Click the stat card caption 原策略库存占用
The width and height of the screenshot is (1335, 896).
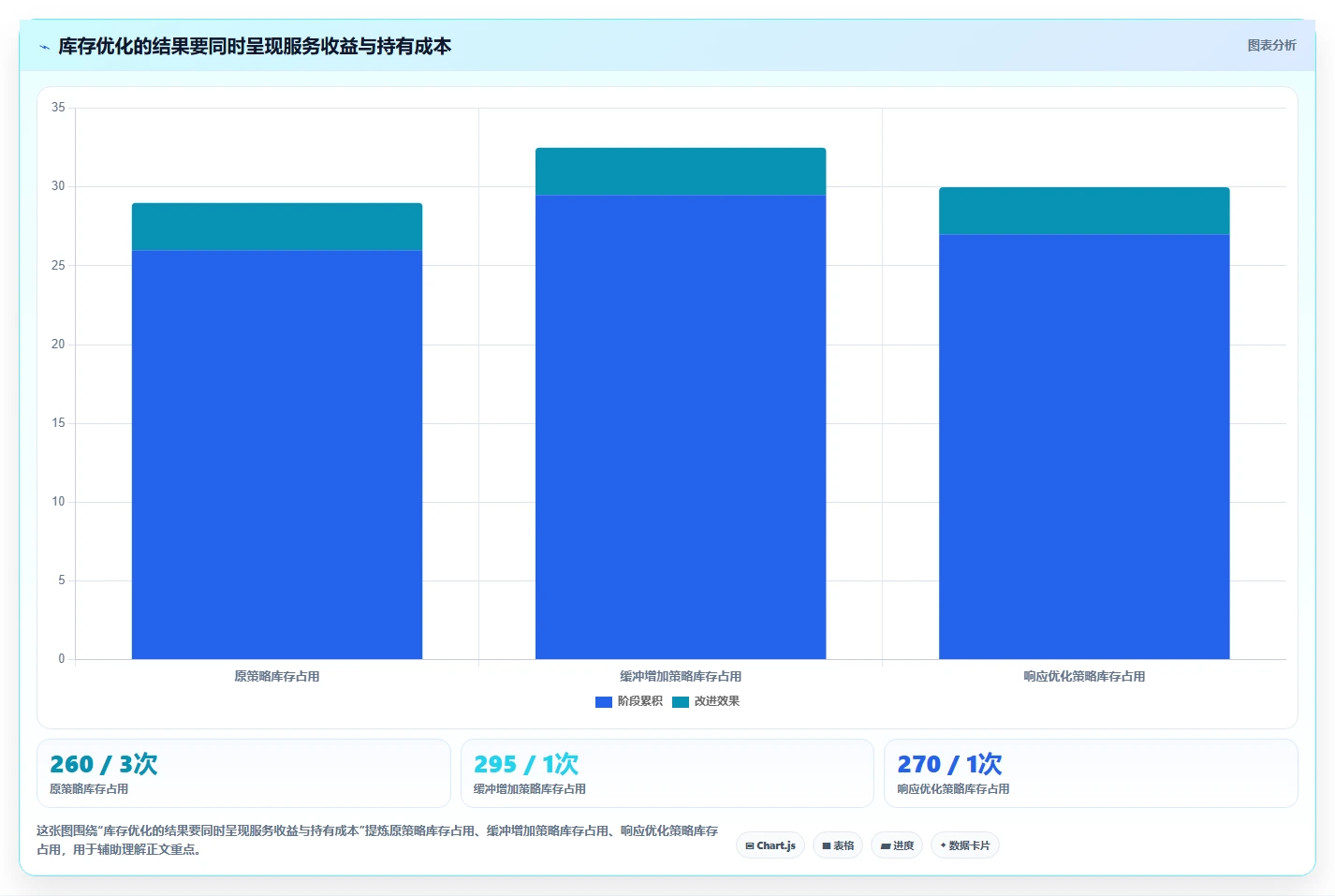click(89, 789)
